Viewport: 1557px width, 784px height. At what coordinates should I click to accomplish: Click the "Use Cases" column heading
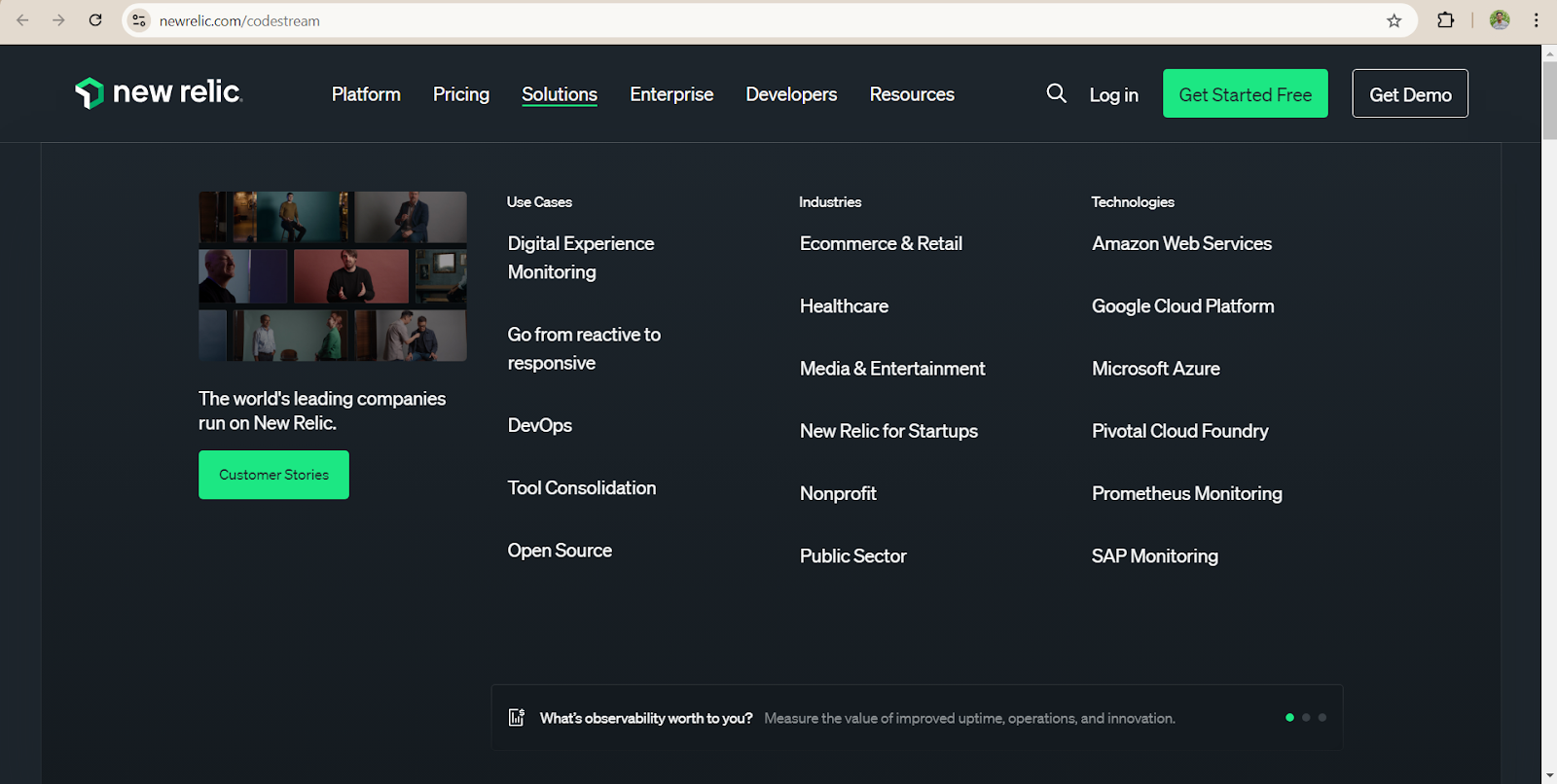[539, 202]
